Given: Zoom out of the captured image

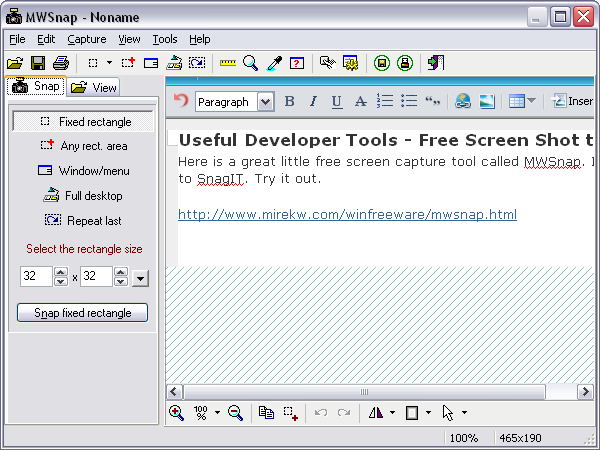Looking at the screenshot, I should pos(235,413).
